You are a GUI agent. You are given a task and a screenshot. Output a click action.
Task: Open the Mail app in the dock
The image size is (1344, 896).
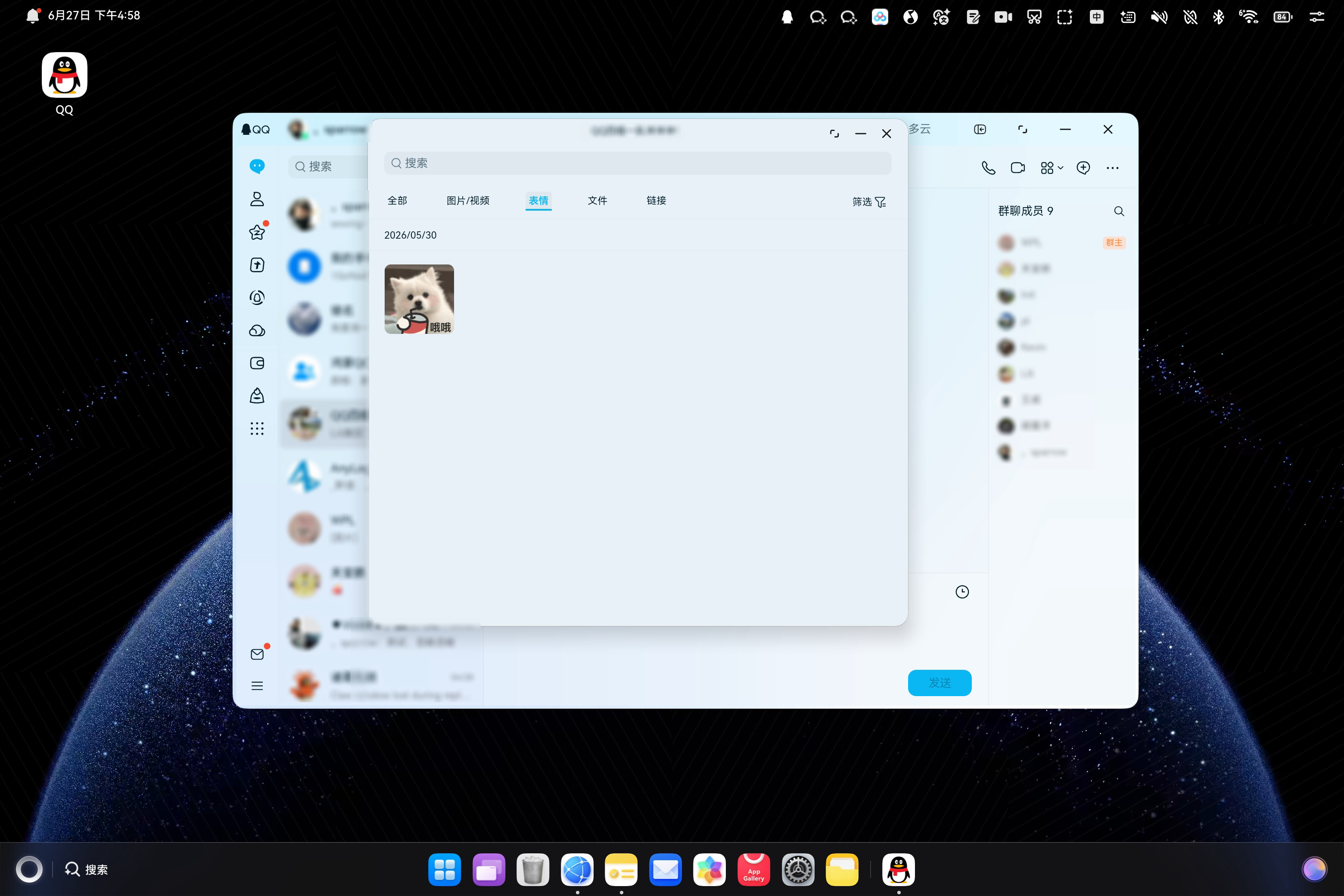pyautogui.click(x=666, y=870)
